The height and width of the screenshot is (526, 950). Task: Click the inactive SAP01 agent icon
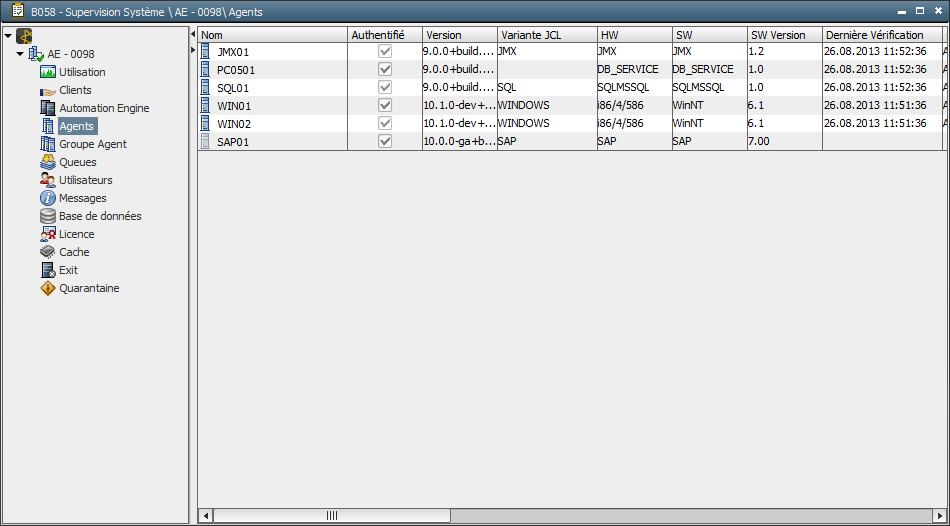pos(204,142)
